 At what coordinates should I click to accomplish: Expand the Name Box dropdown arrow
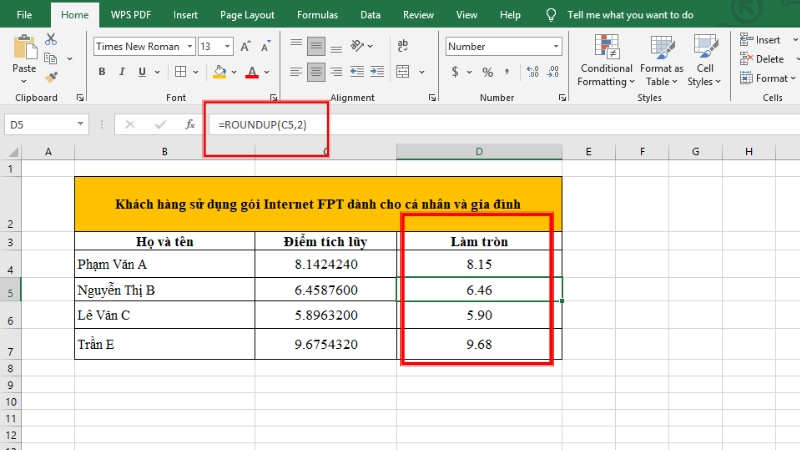click(81, 124)
